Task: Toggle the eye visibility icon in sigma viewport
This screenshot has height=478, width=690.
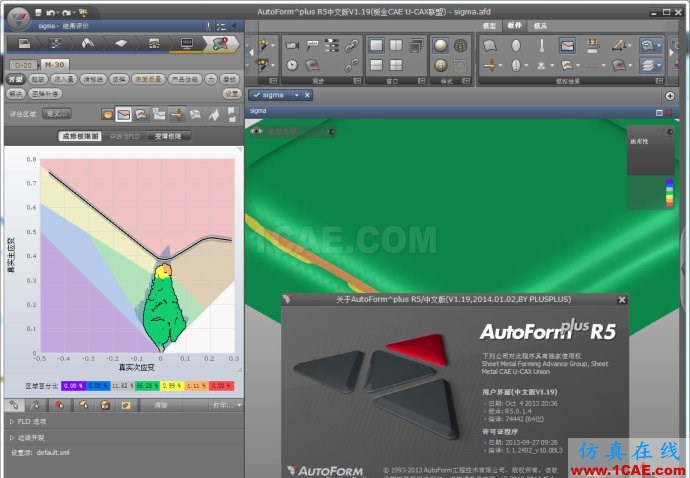Action: click(256, 131)
